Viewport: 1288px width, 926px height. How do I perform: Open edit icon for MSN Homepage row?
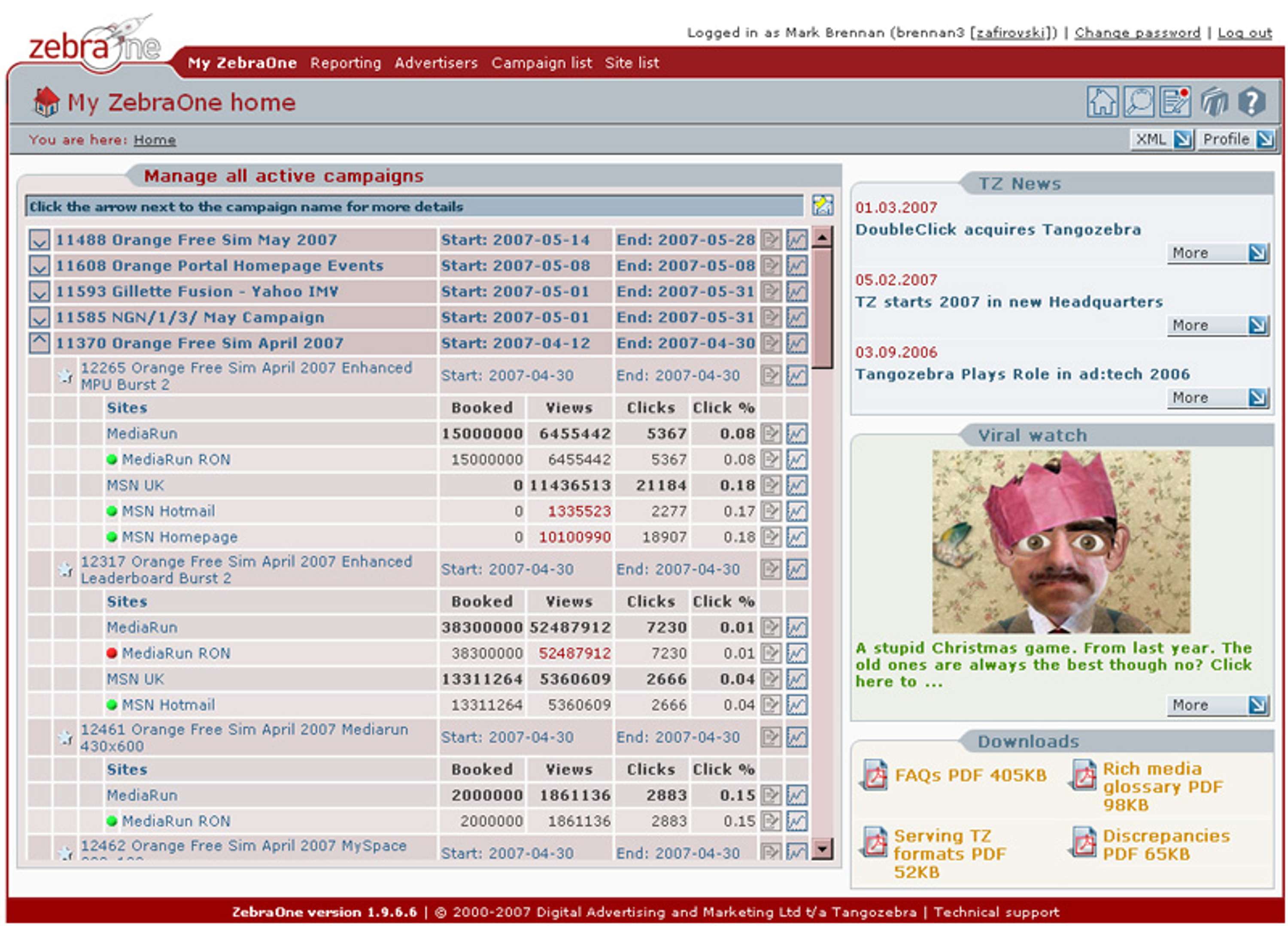(771, 537)
